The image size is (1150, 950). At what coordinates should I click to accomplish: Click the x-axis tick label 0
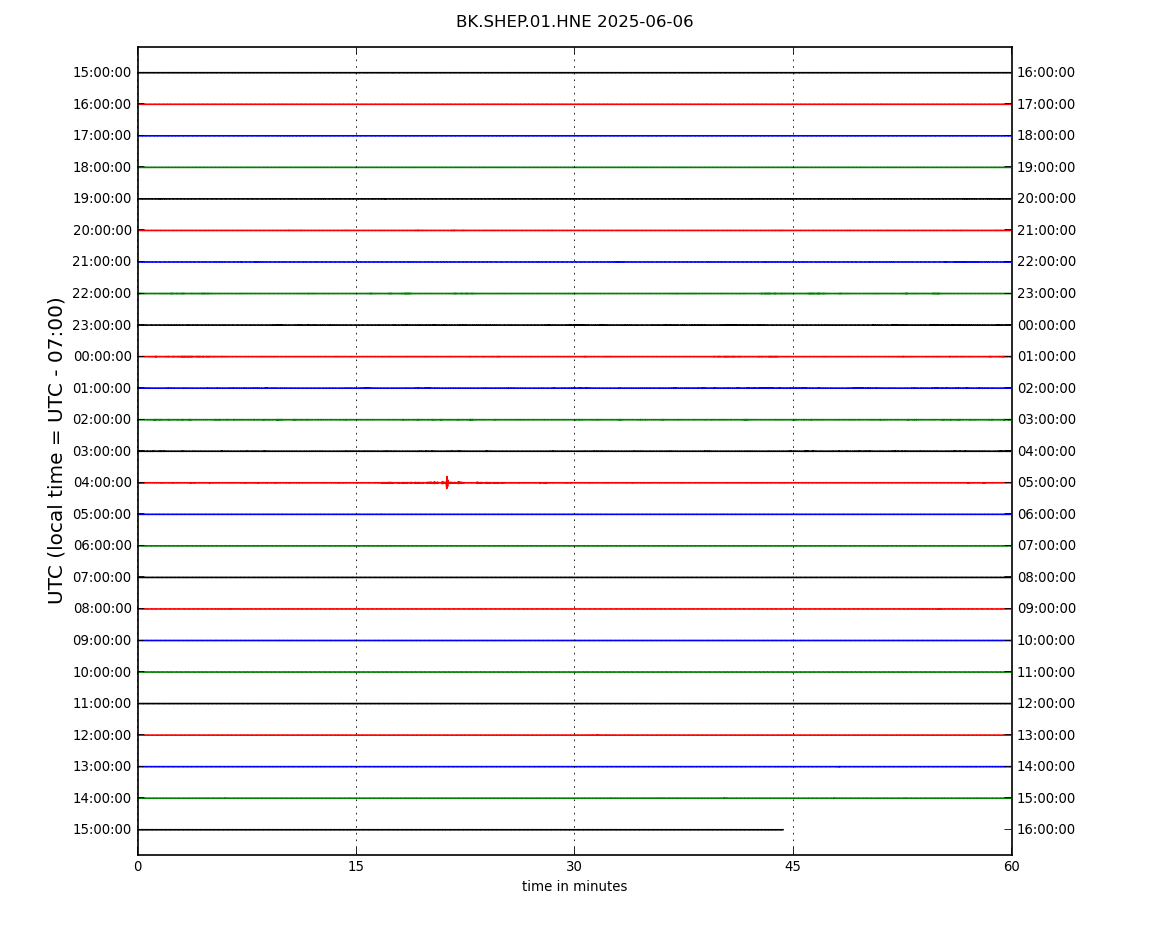138,866
